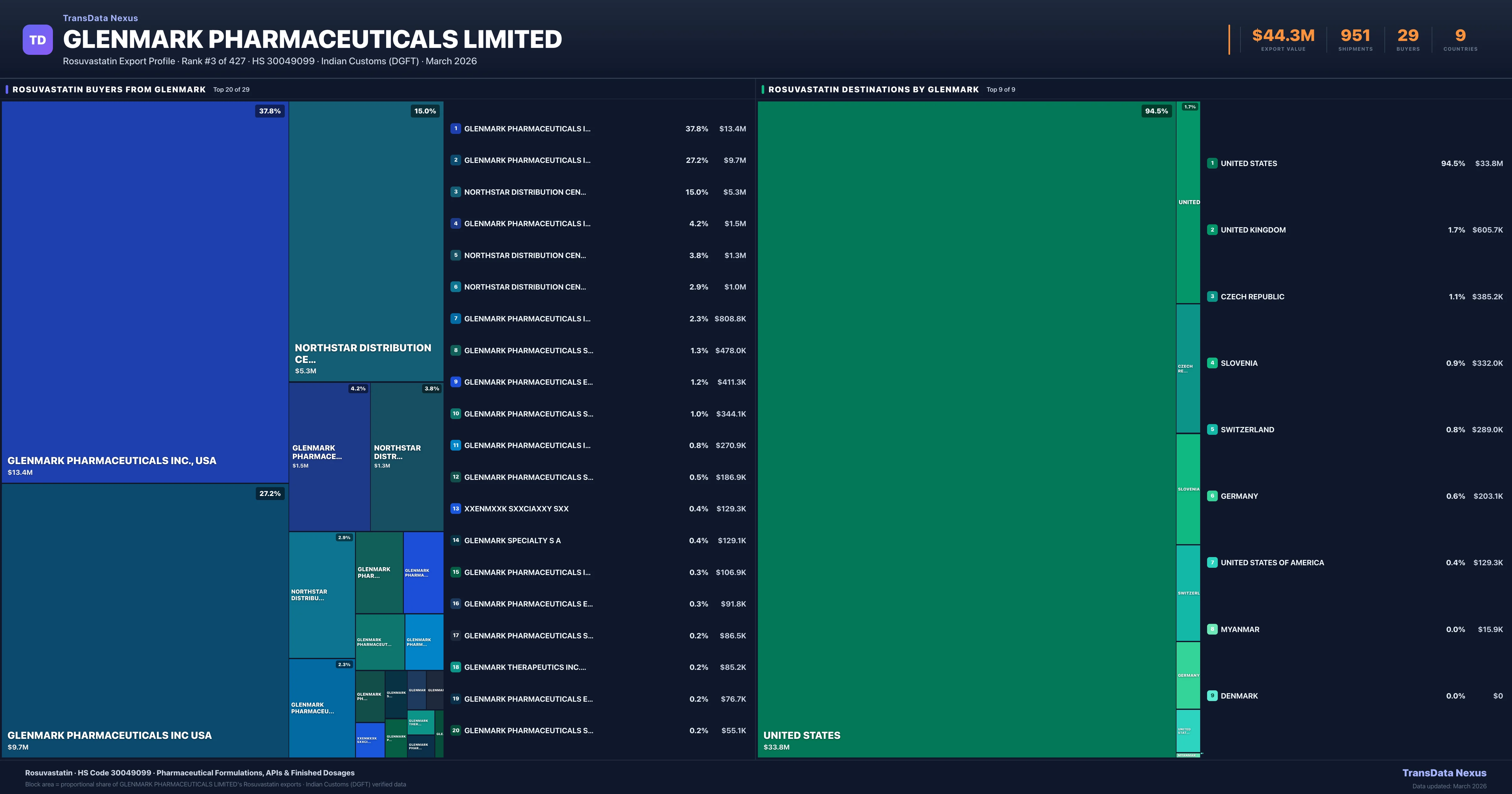Select rank badge 1 beside GLENMARK PHARMACEUTICALS I...
The image size is (1512, 794).
455,129
